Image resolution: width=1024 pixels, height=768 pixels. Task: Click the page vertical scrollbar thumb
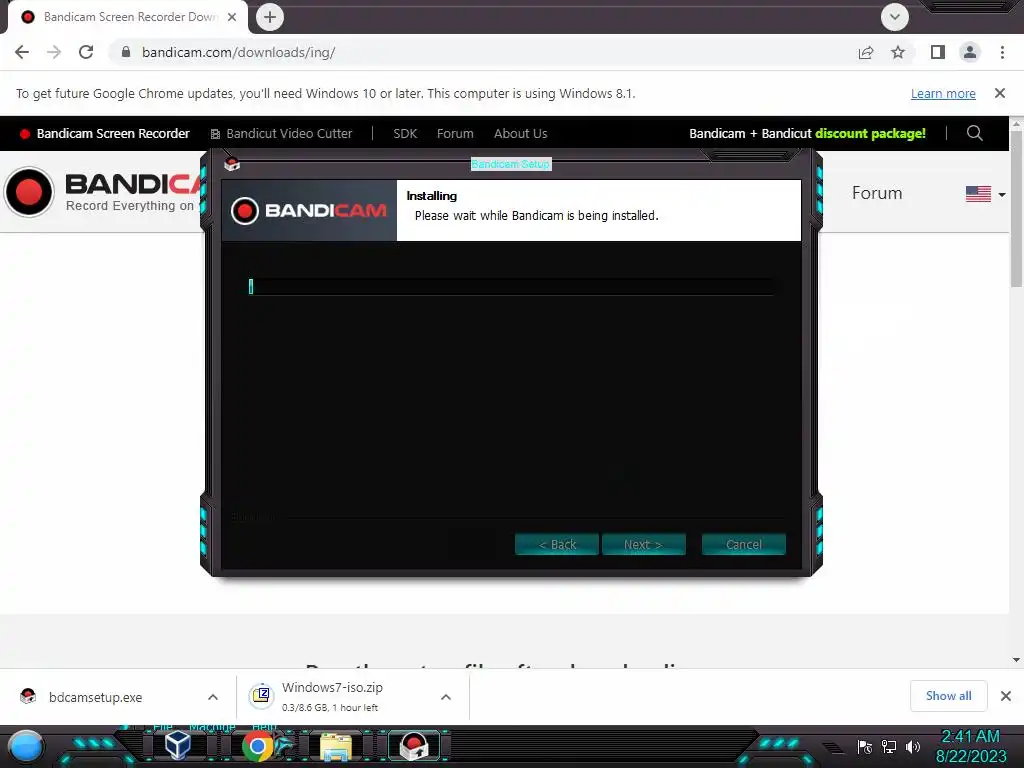pyautogui.click(x=1016, y=208)
